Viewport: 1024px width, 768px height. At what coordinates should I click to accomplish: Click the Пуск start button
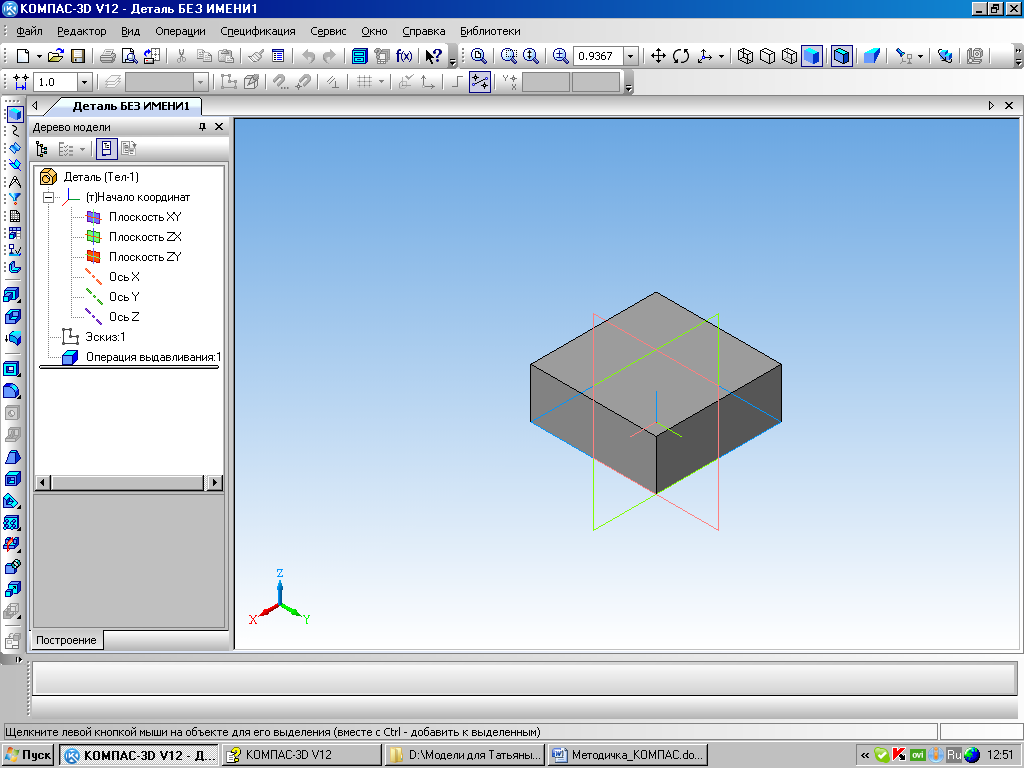click(28, 755)
